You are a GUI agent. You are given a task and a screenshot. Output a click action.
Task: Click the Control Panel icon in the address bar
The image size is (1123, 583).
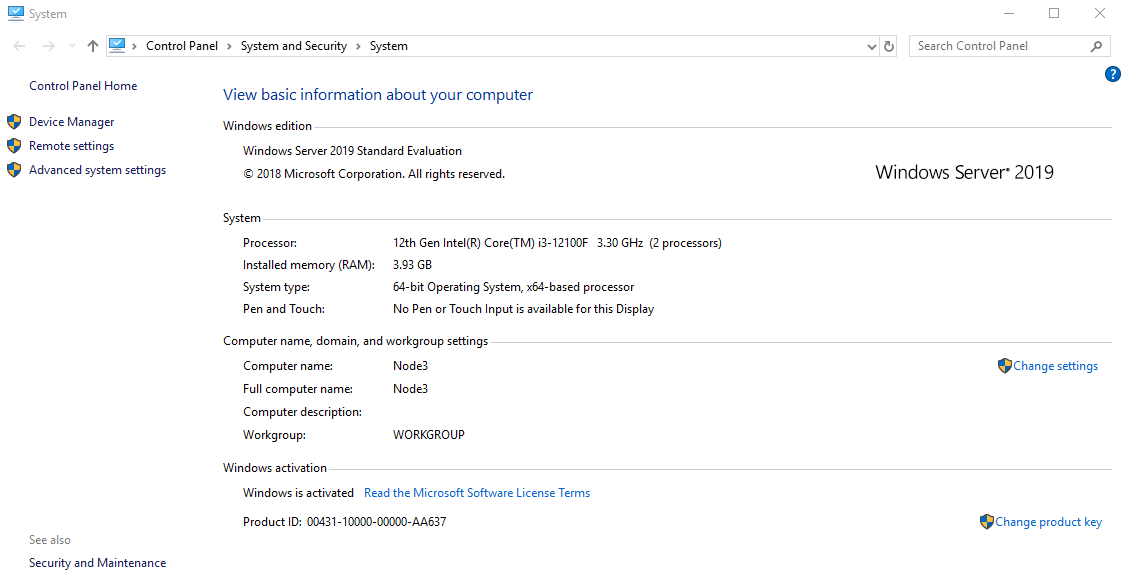point(119,45)
